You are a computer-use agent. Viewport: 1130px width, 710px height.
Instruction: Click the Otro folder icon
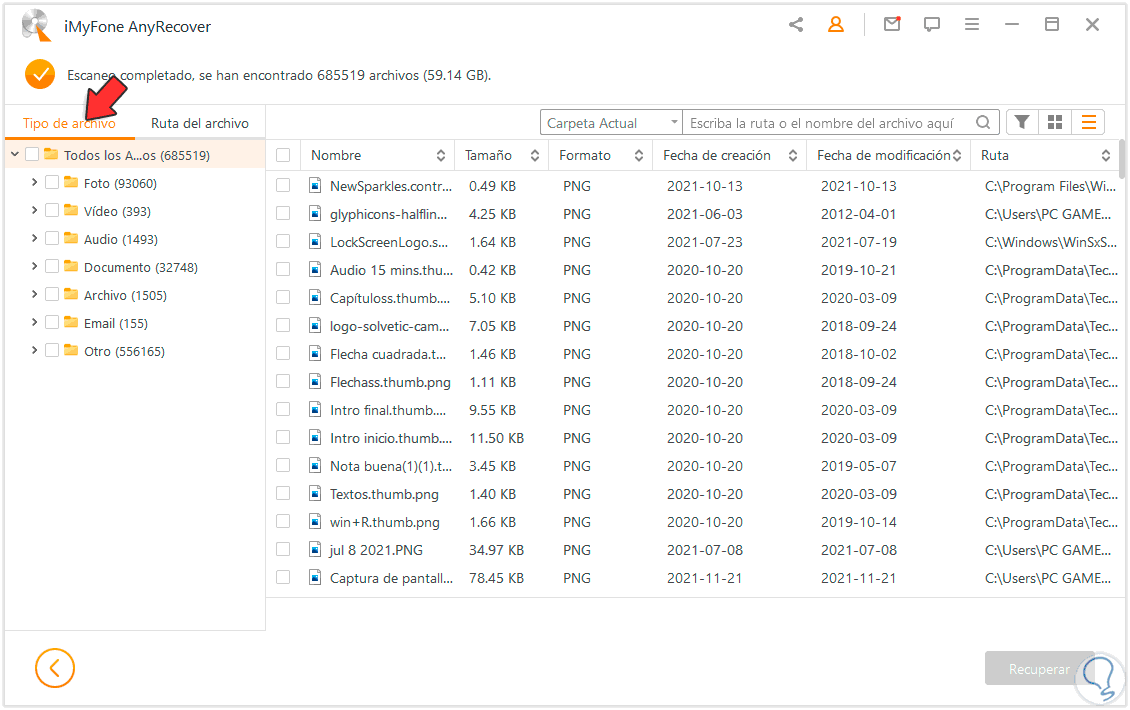[x=71, y=351]
